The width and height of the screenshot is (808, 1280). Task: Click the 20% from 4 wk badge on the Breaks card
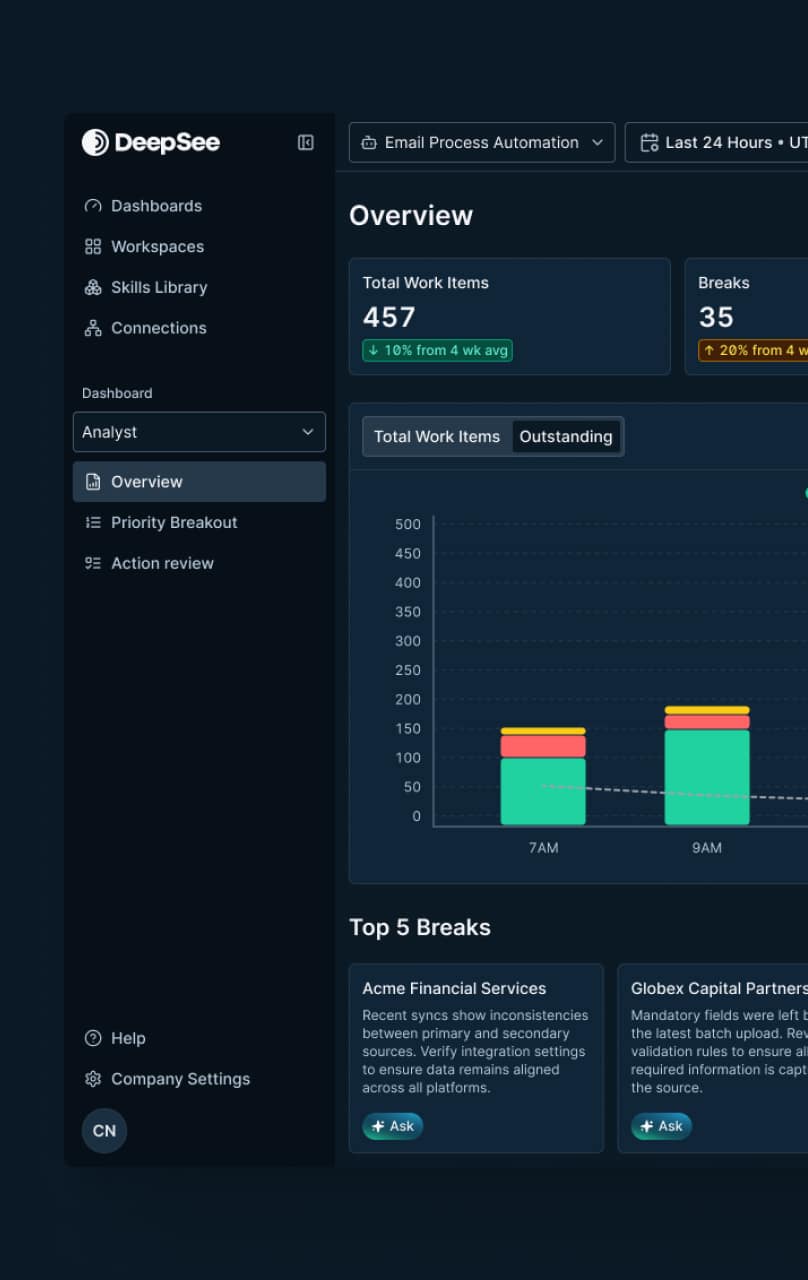coord(753,350)
